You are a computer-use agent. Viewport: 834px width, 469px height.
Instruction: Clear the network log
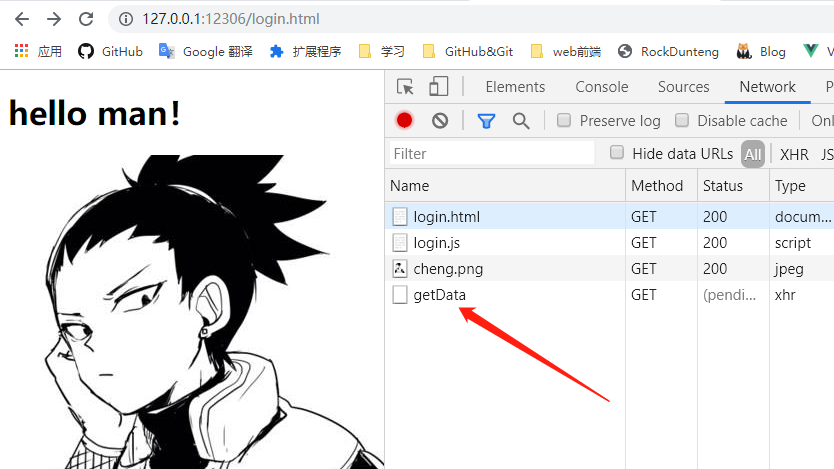(x=440, y=121)
